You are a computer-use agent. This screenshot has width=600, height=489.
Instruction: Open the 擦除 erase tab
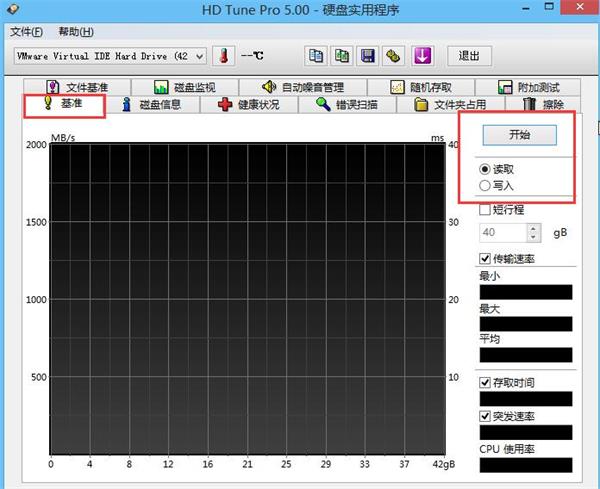(543, 104)
